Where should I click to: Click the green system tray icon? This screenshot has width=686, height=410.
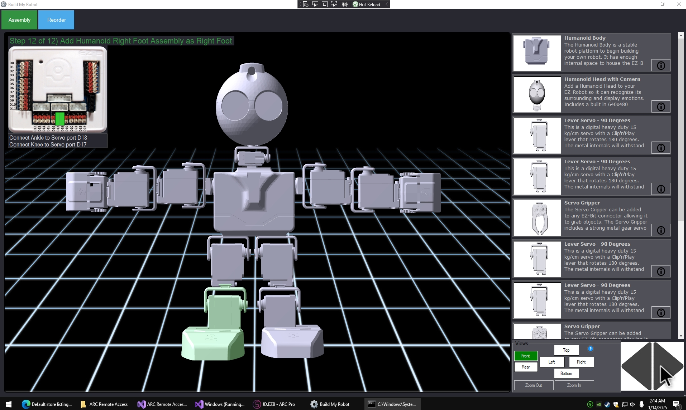click(590, 404)
